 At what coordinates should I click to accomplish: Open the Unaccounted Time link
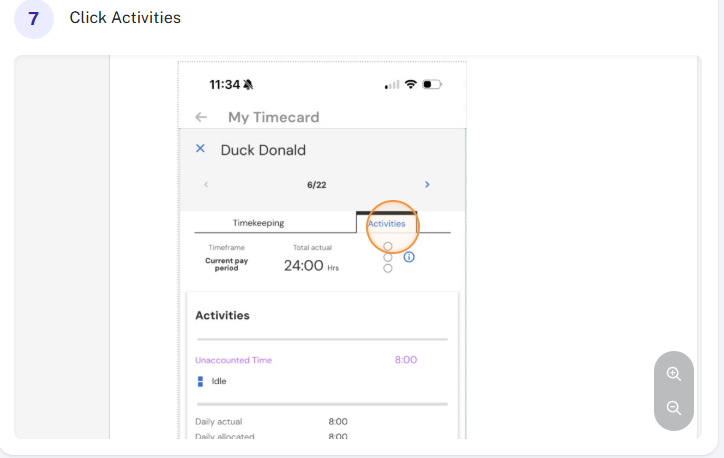(x=234, y=360)
